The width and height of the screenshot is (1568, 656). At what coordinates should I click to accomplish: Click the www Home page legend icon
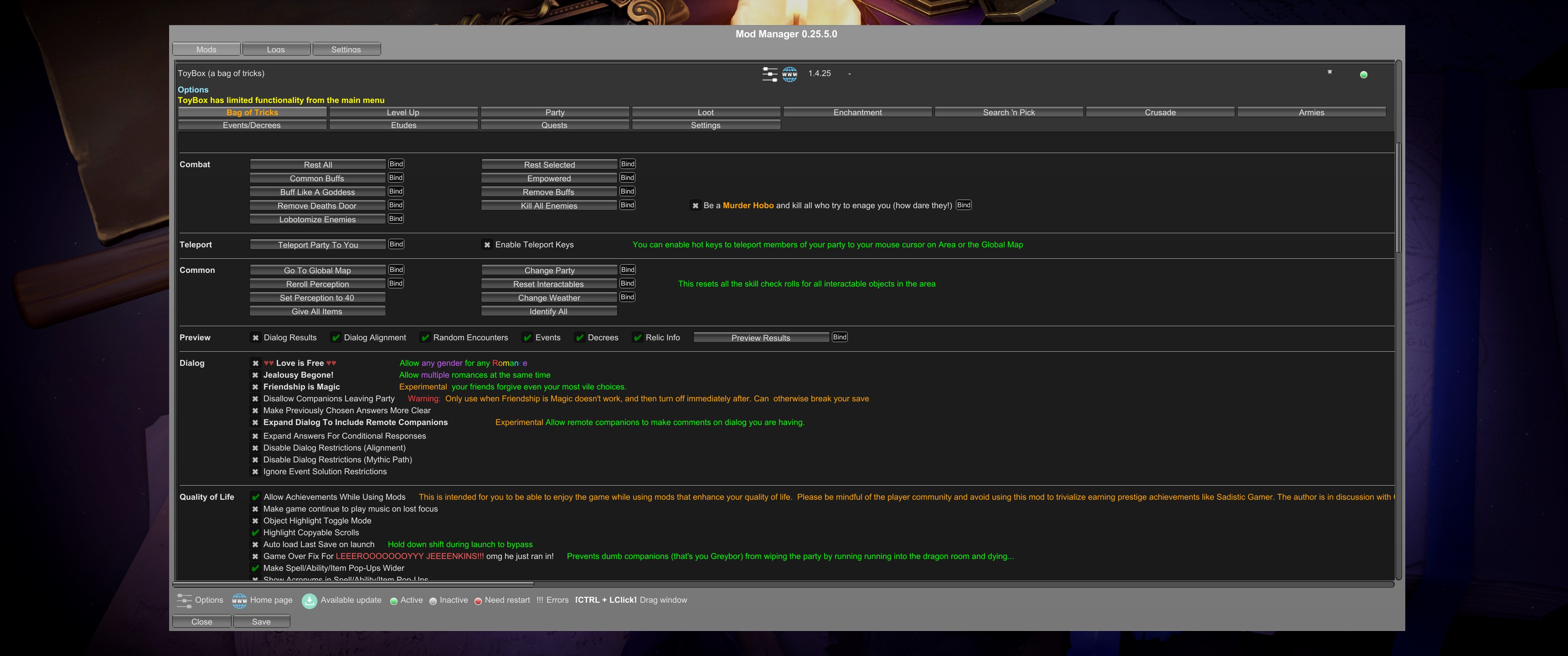point(239,600)
